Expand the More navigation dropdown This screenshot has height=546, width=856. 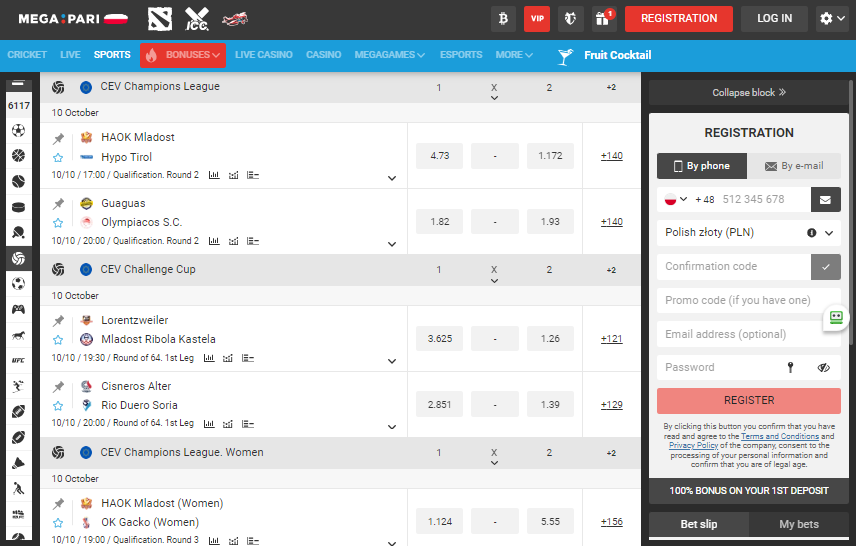514,55
